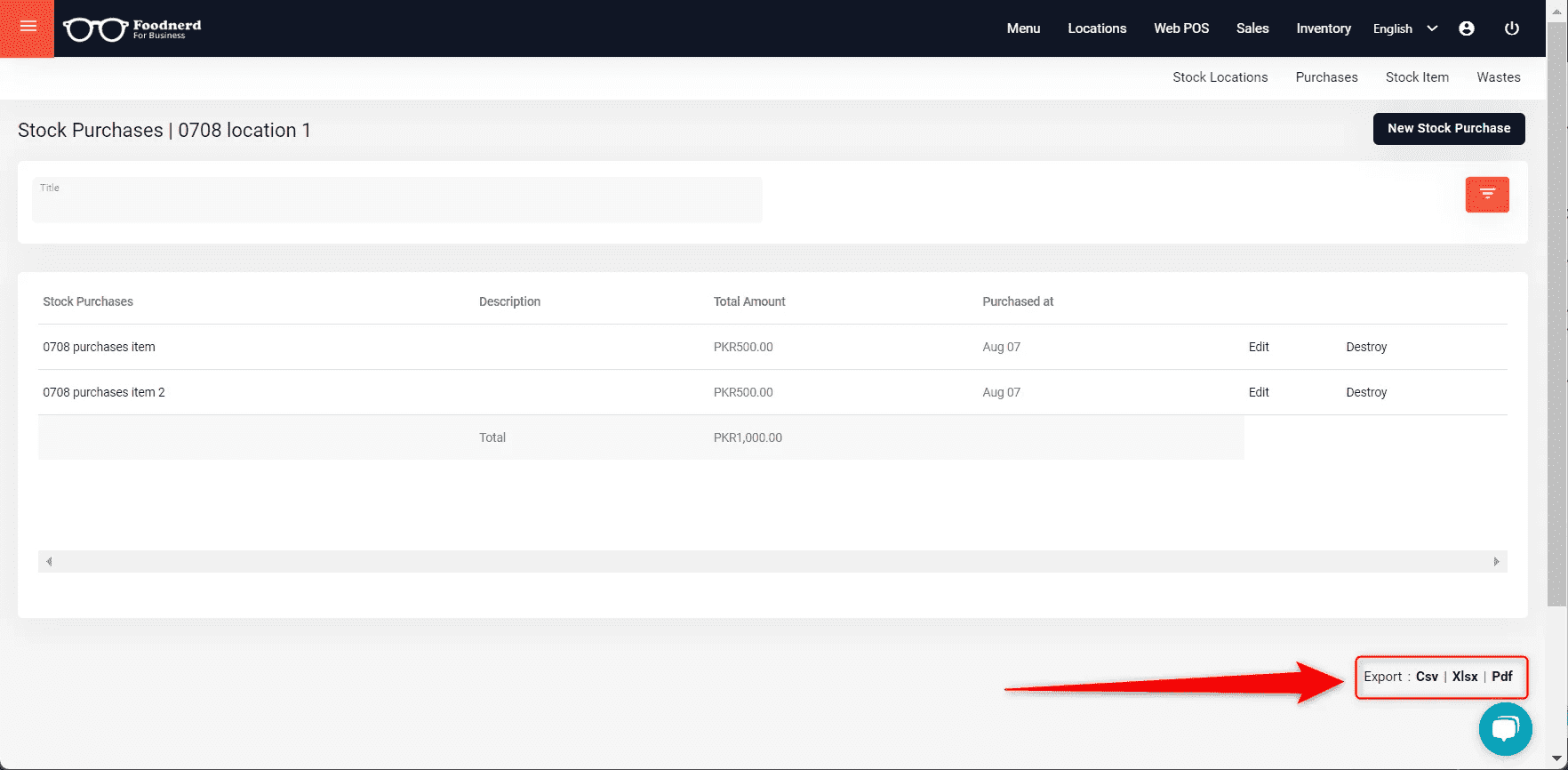Open the hamburger side menu
The height and width of the screenshot is (770, 1568).
point(28,28)
